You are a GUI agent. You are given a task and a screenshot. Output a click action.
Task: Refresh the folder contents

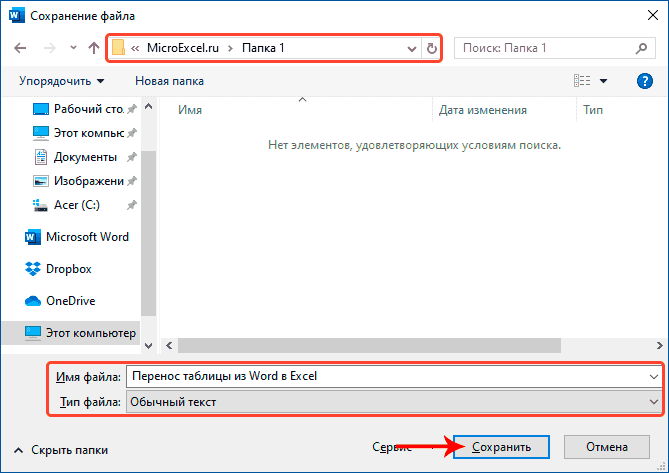[x=431, y=49]
